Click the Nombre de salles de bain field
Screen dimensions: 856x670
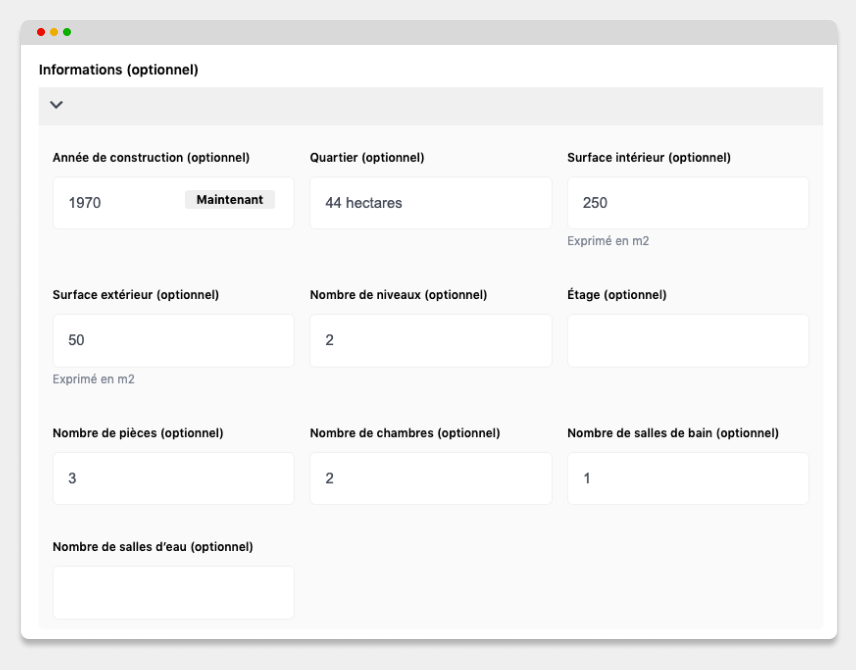688,478
